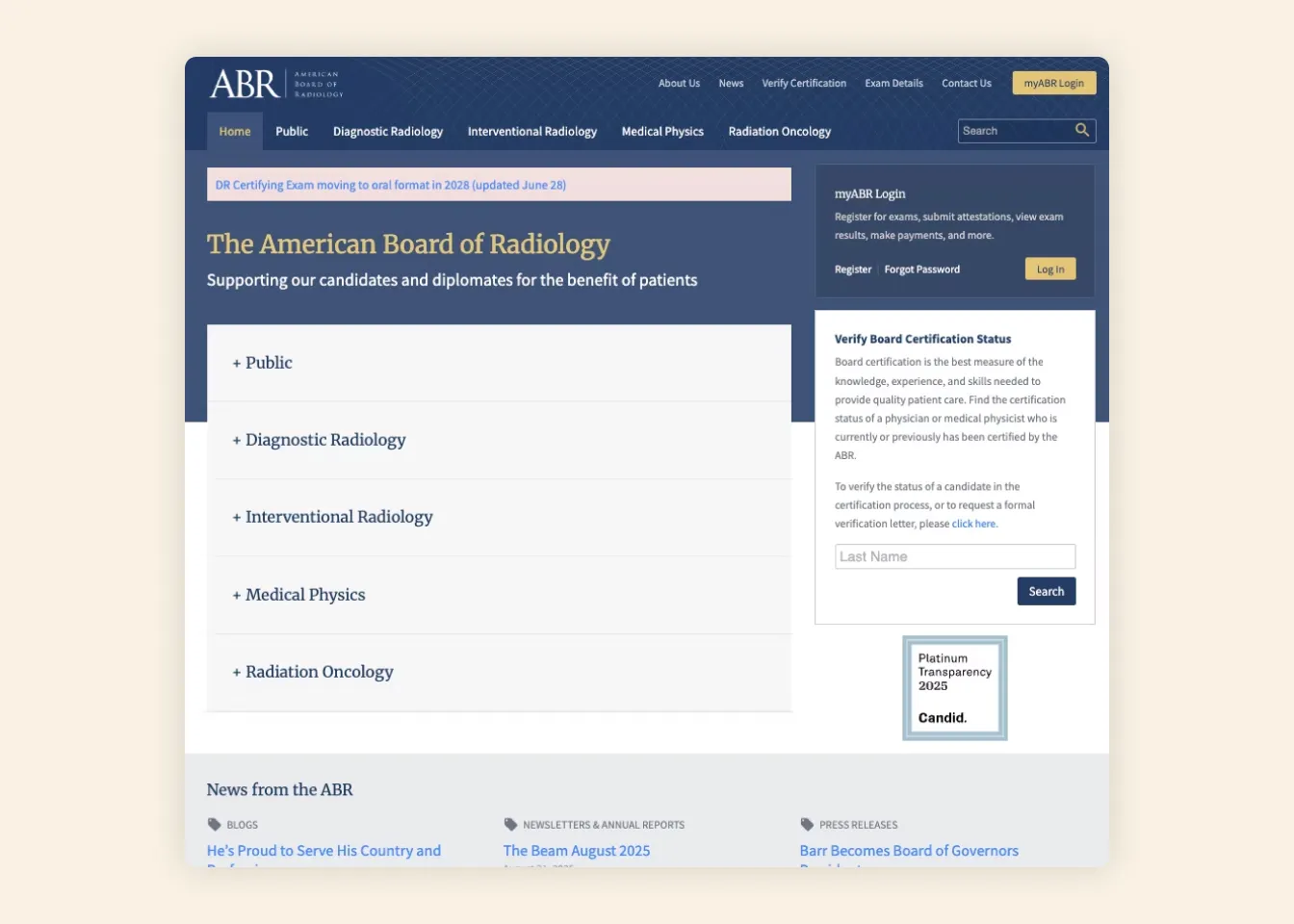The width and height of the screenshot is (1294, 924).
Task: Click the BLOGS category label
Action: click(x=243, y=825)
